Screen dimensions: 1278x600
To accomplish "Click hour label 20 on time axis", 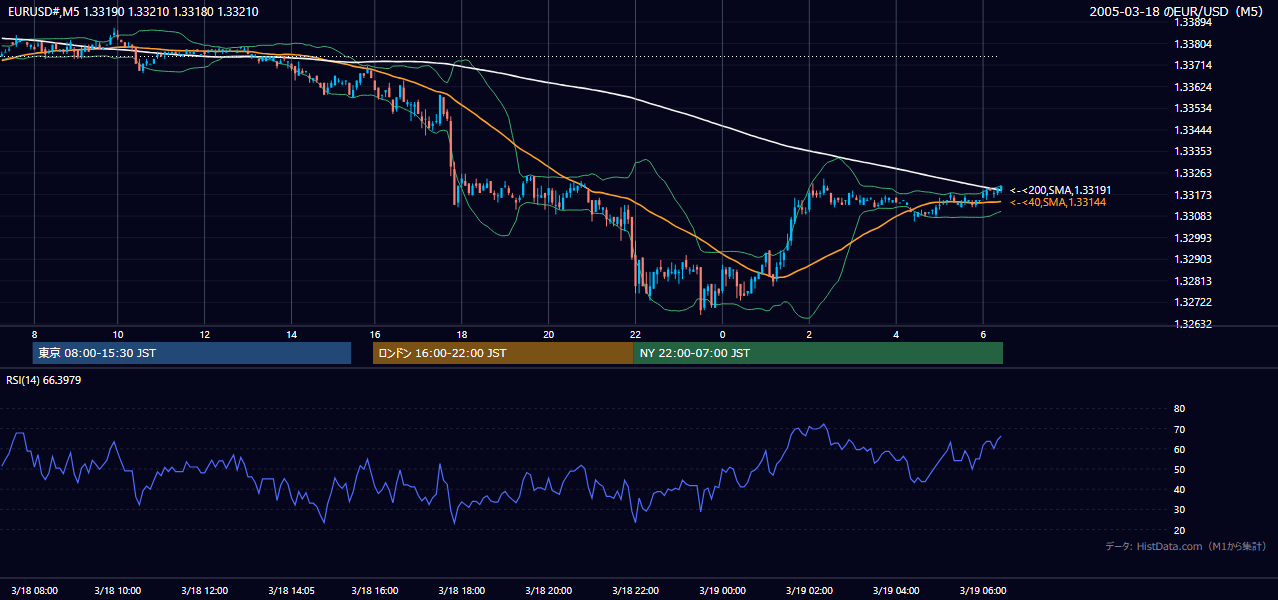I will [549, 334].
